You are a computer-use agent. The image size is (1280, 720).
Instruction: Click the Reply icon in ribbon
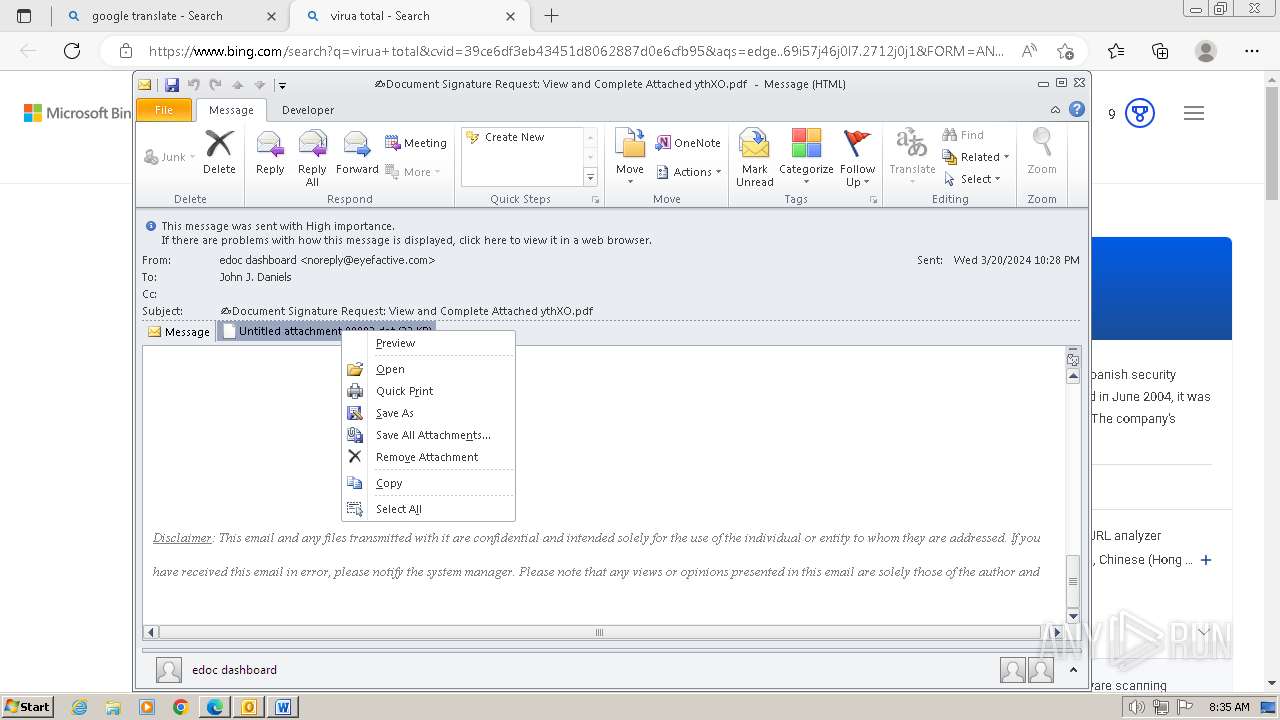(x=270, y=152)
